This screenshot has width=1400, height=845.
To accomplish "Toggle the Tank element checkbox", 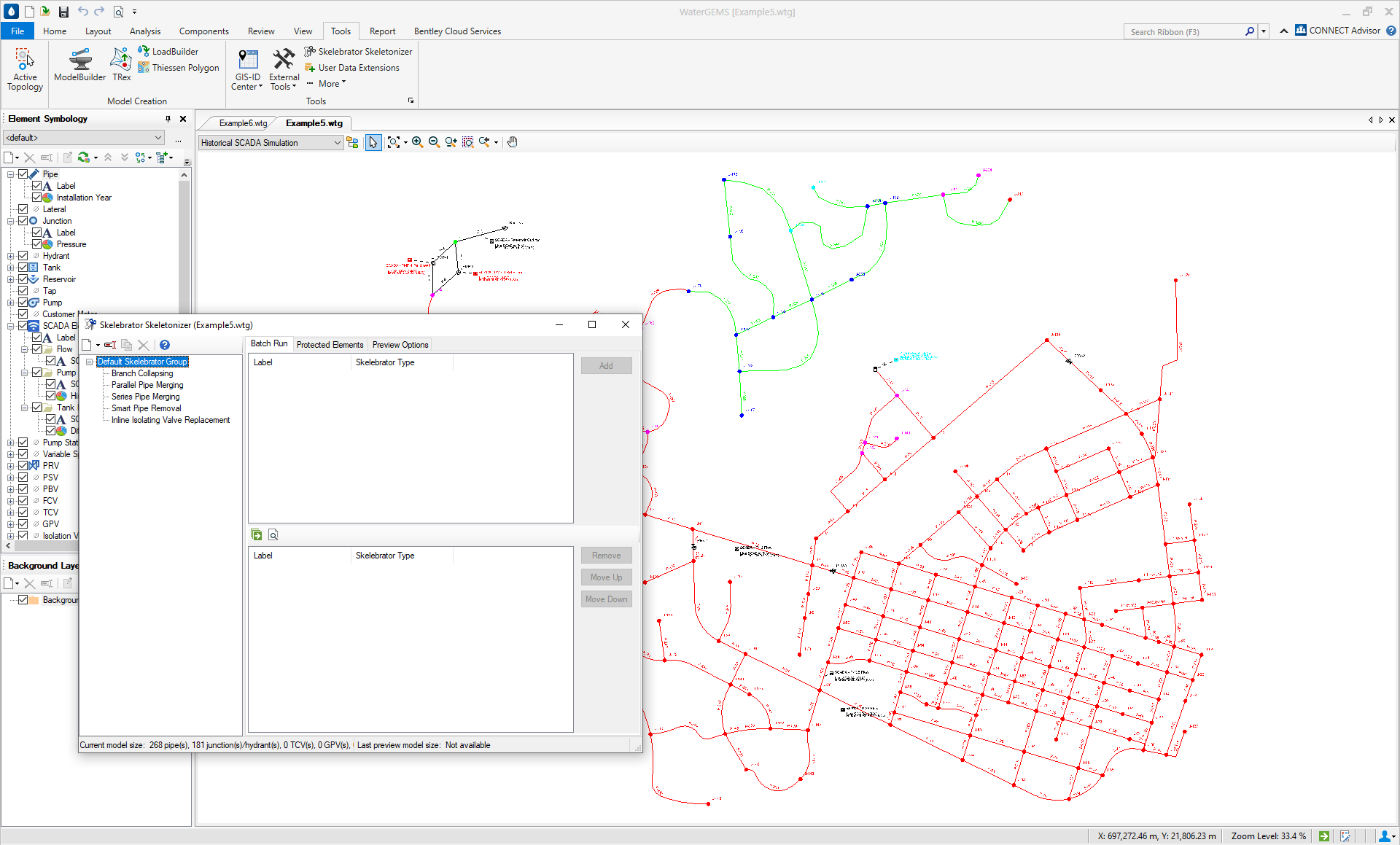I will click(23, 267).
